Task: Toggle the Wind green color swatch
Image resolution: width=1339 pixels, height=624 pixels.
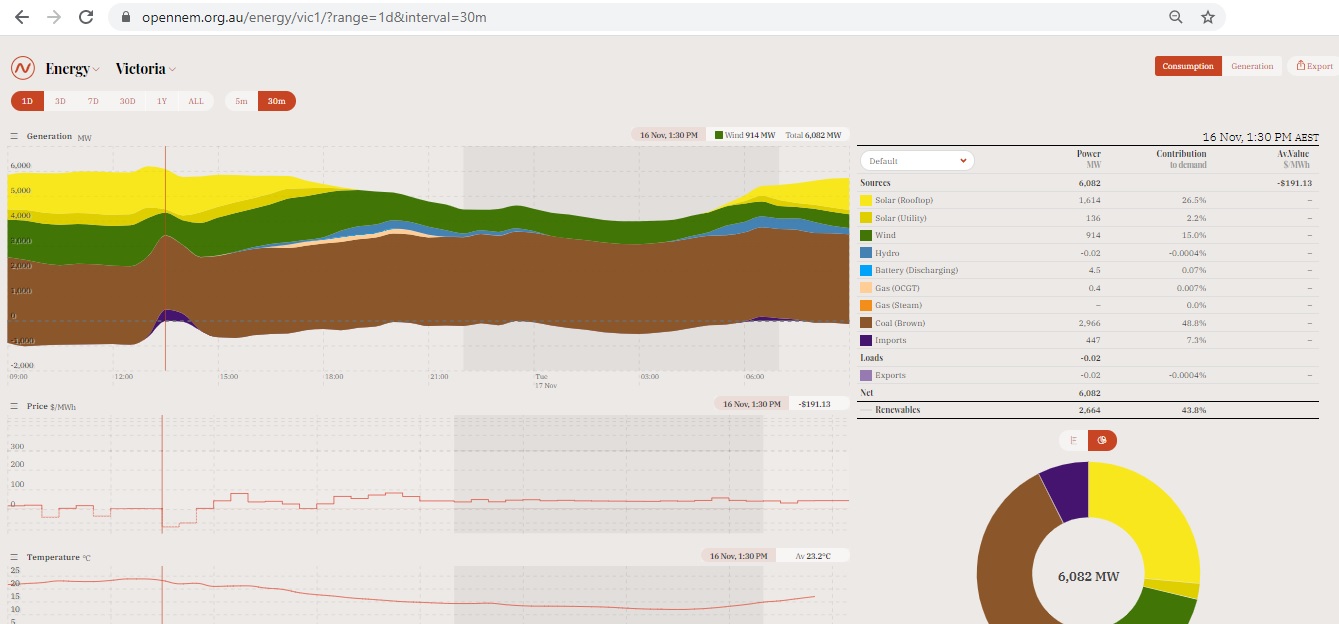Action: click(866, 236)
